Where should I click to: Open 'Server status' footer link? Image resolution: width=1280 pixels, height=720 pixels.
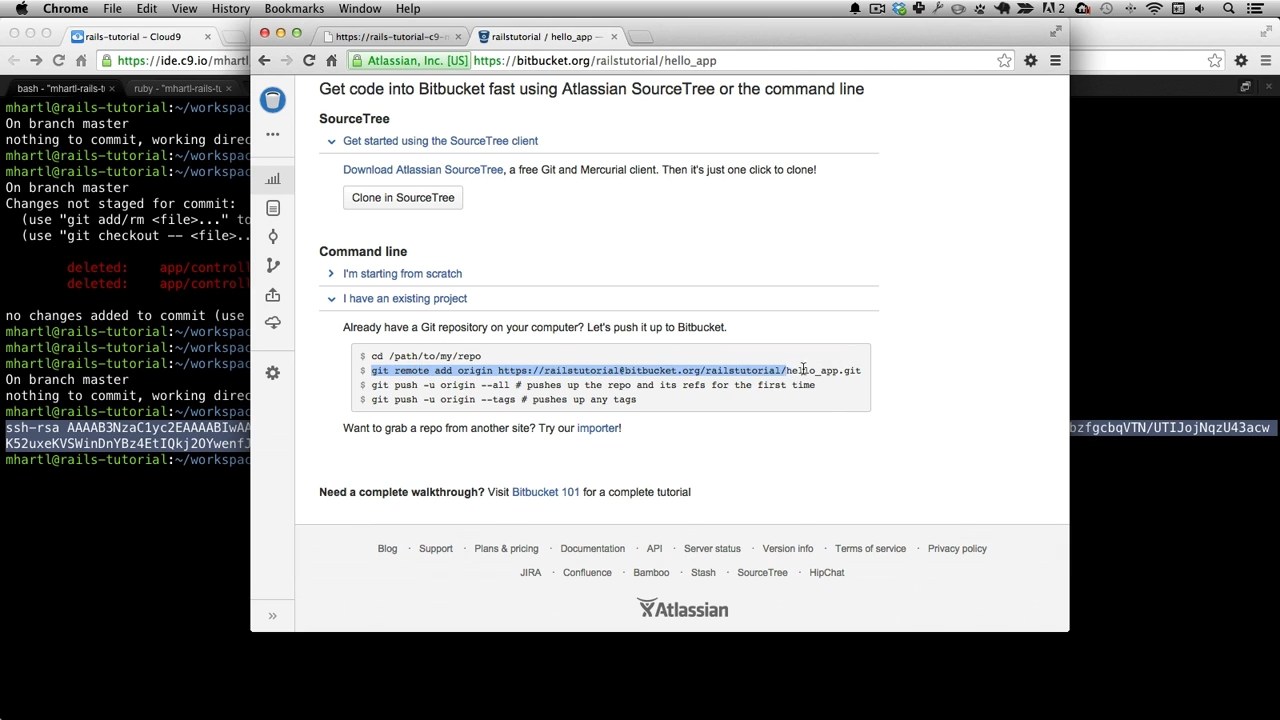(x=712, y=549)
